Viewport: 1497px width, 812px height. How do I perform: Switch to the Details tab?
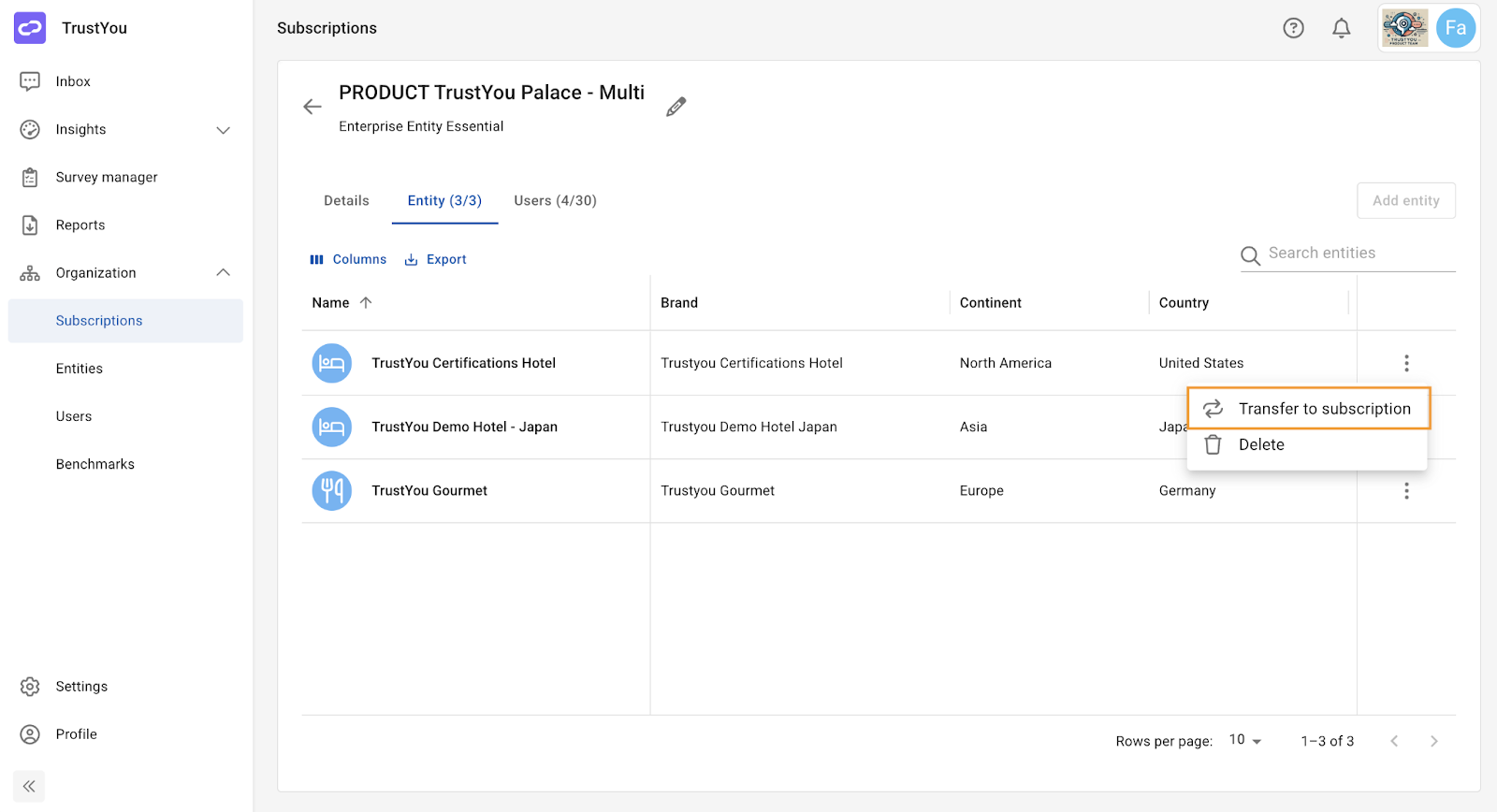click(x=346, y=200)
